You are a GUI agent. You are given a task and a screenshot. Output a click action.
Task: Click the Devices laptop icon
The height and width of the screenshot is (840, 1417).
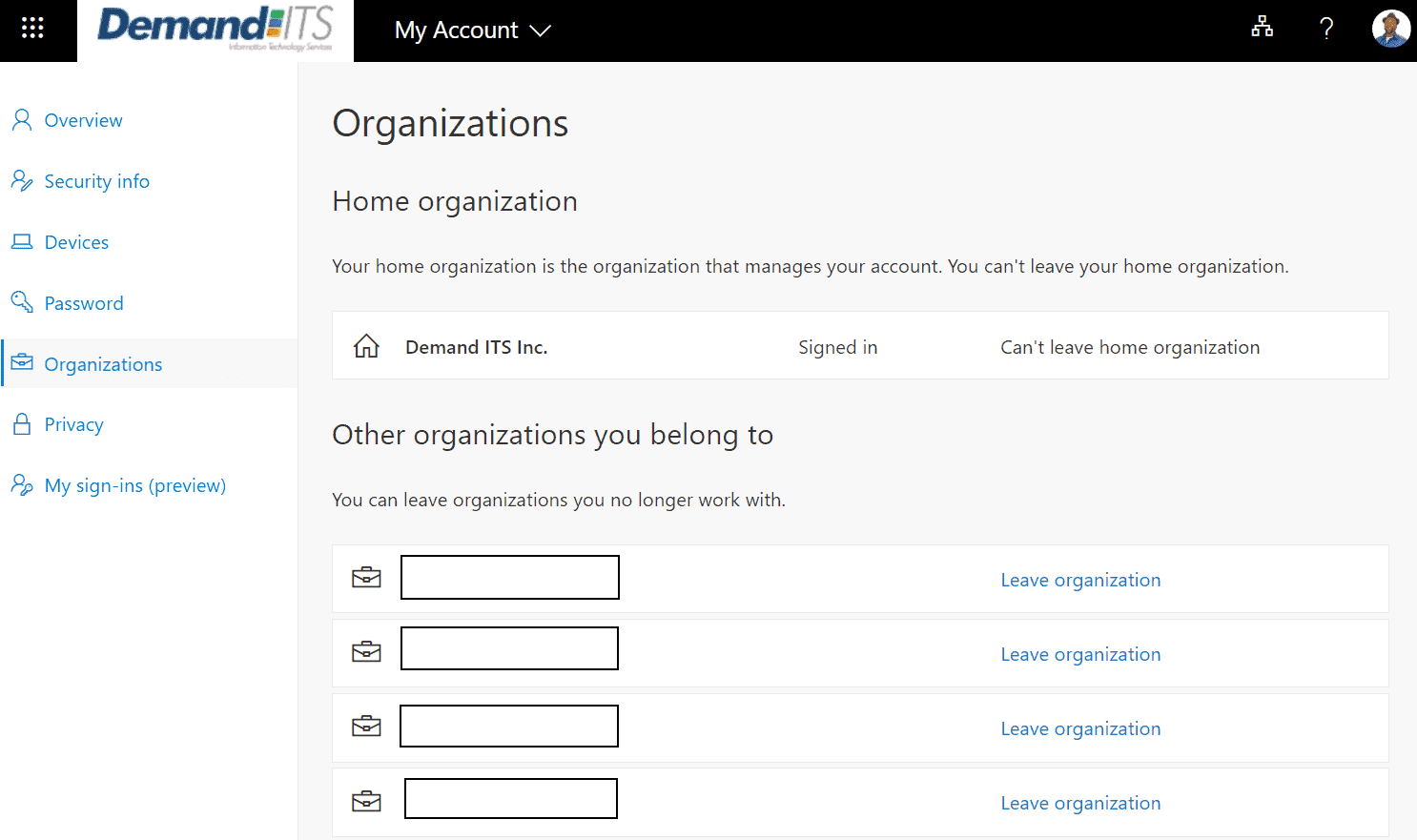click(x=20, y=241)
